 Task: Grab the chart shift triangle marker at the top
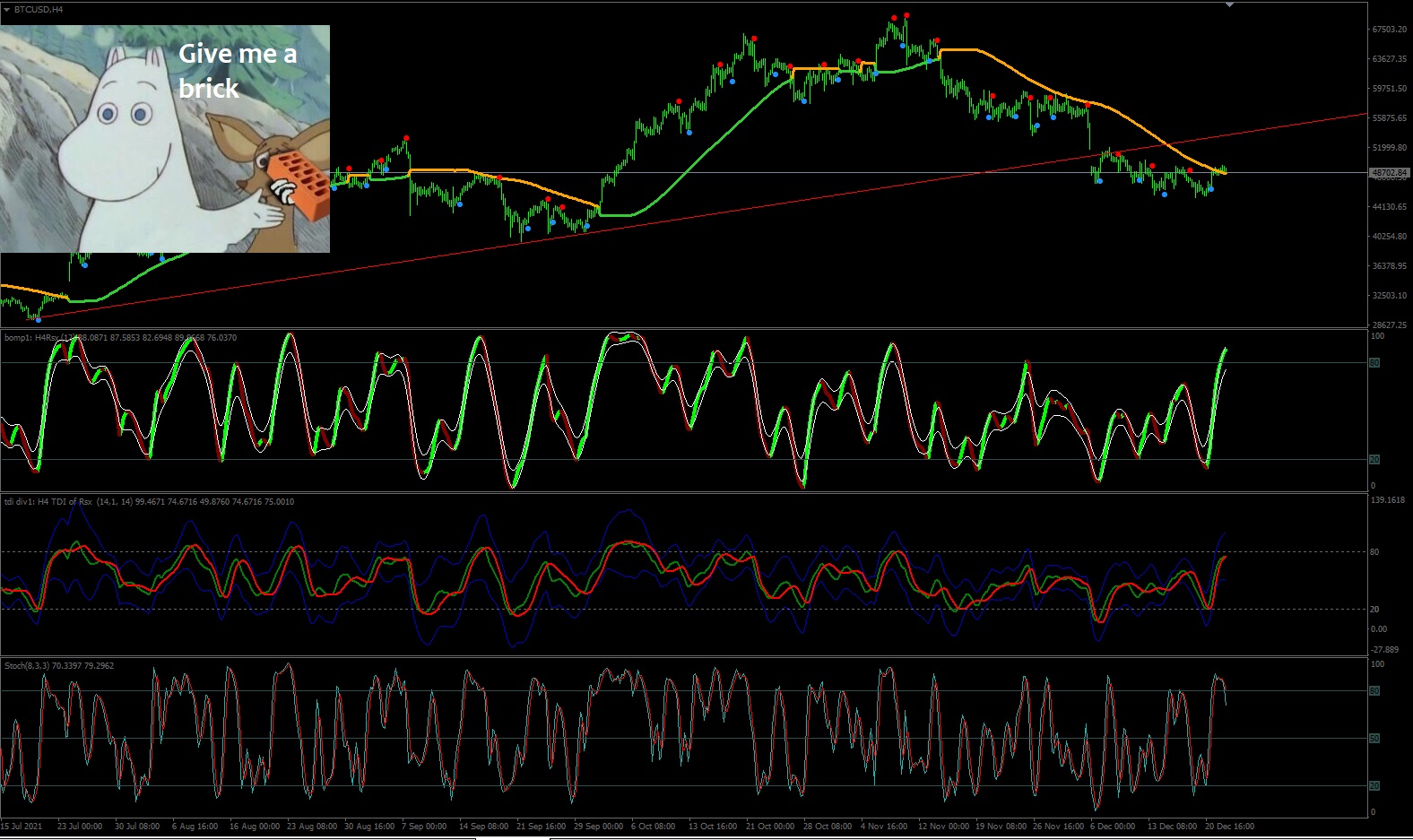click(1229, 4)
